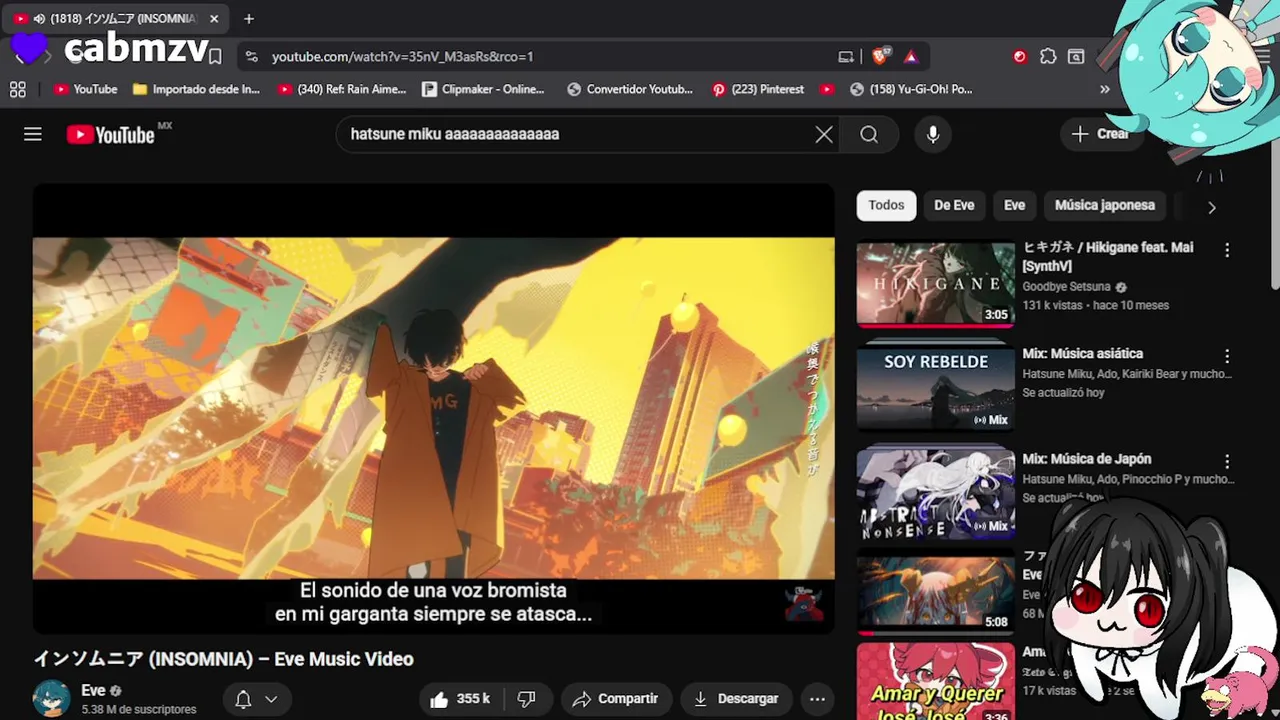The width and height of the screenshot is (1280, 720).
Task: Click the bookmark icon beside the address bar
Action: [215, 57]
